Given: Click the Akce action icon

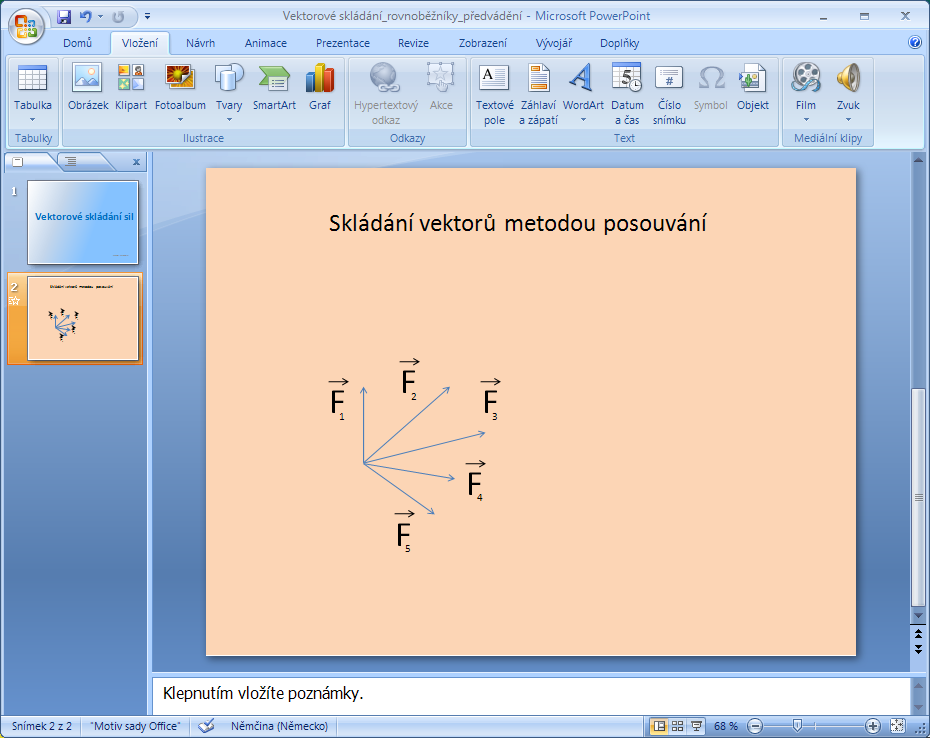Looking at the screenshot, I should tap(441, 88).
